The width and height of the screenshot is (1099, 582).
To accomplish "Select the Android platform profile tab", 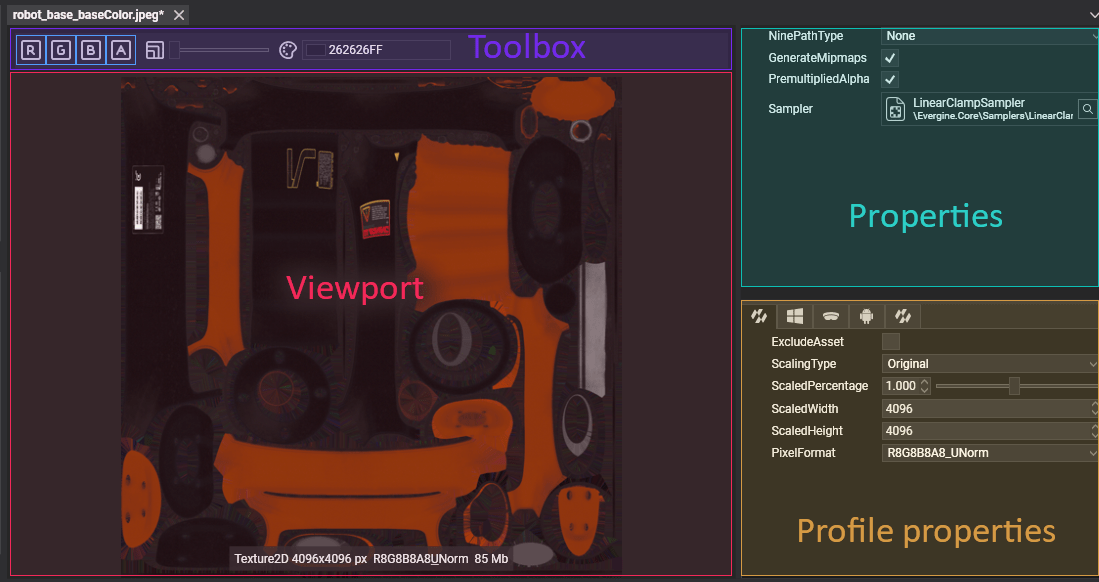I will coord(866,316).
